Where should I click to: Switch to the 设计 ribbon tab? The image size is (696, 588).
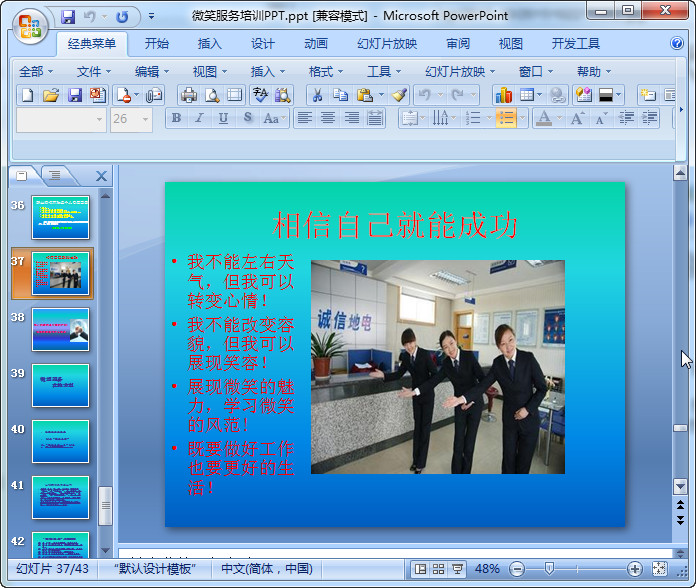click(263, 43)
